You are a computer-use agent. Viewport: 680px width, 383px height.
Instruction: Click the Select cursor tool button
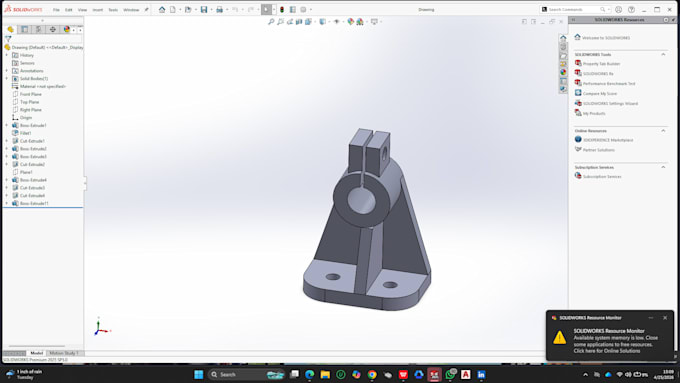pyautogui.click(x=266, y=10)
